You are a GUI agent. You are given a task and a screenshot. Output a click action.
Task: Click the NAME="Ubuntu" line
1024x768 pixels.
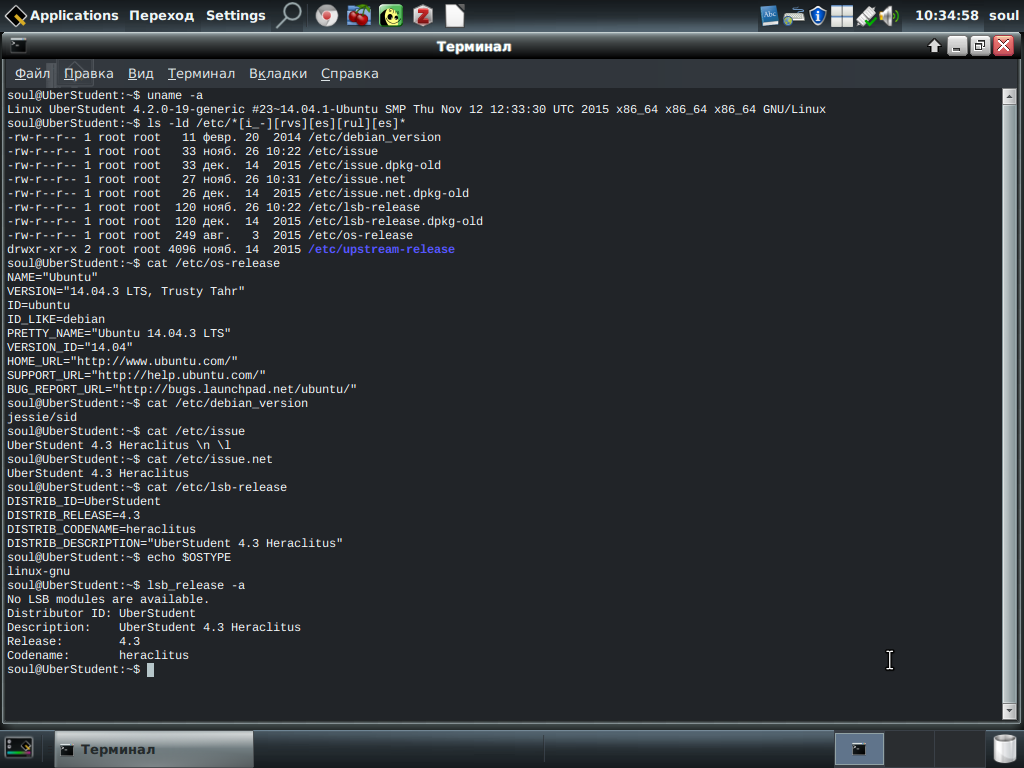[x=52, y=278]
